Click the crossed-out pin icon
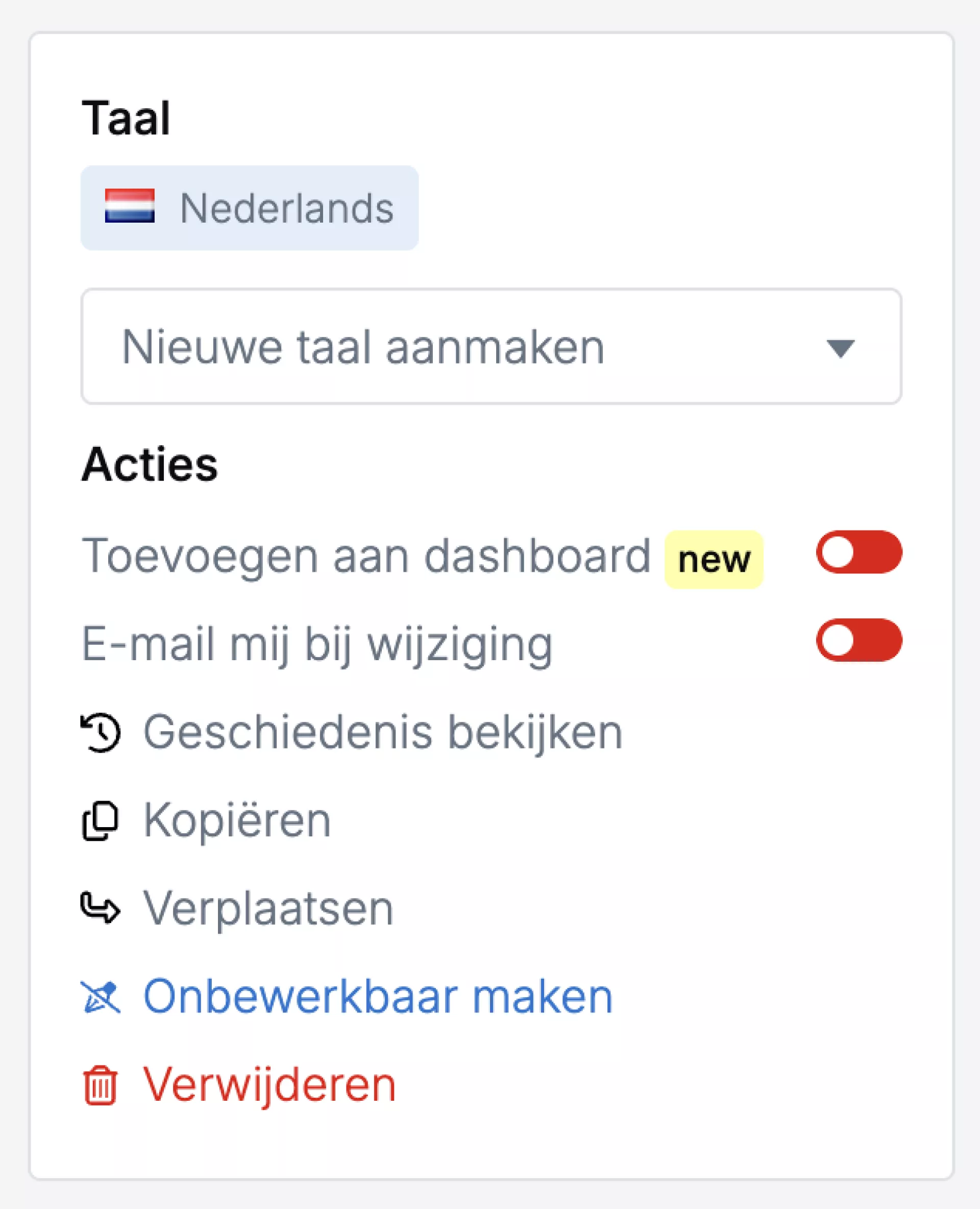Image resolution: width=980 pixels, height=1209 pixels. pyautogui.click(x=101, y=997)
